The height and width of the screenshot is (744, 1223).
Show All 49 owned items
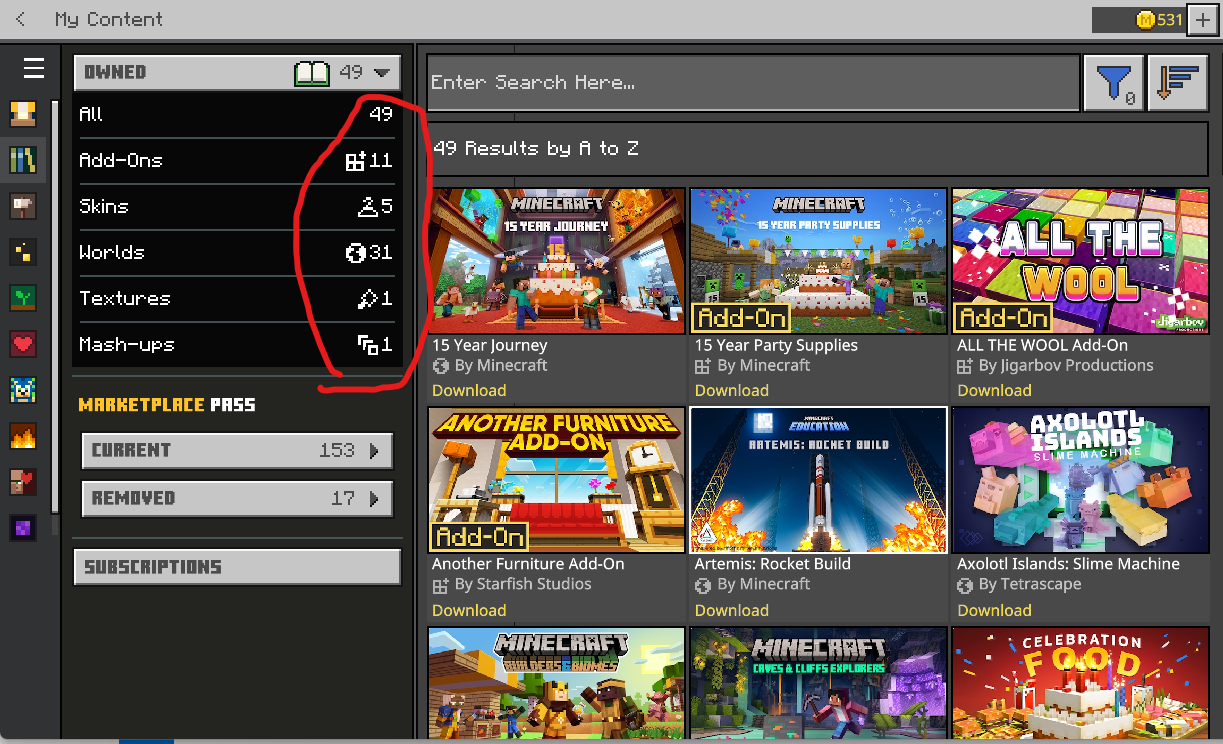pos(237,114)
